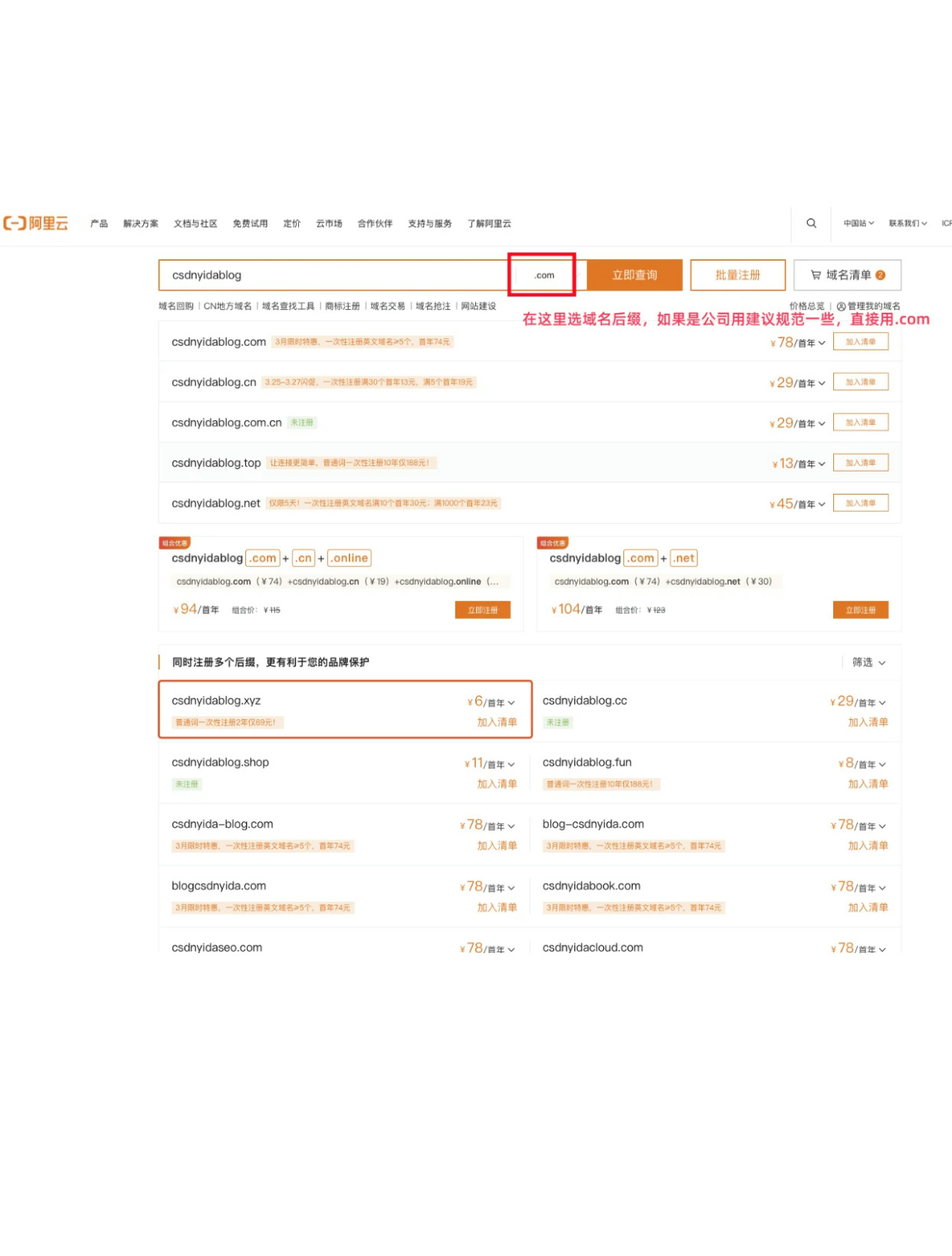Open 了解阿里云 menu item

point(489,223)
